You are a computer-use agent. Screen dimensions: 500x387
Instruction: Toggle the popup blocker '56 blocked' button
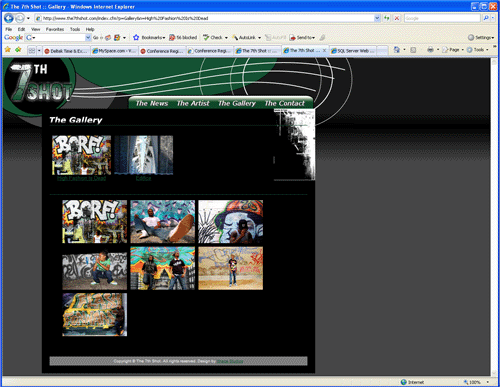click(183, 38)
